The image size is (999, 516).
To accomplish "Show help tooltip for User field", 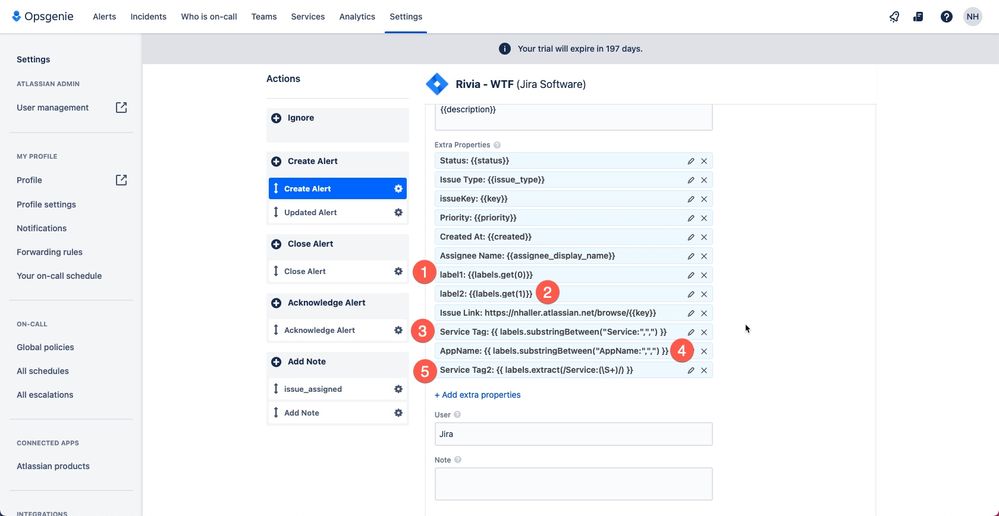I will (457, 415).
